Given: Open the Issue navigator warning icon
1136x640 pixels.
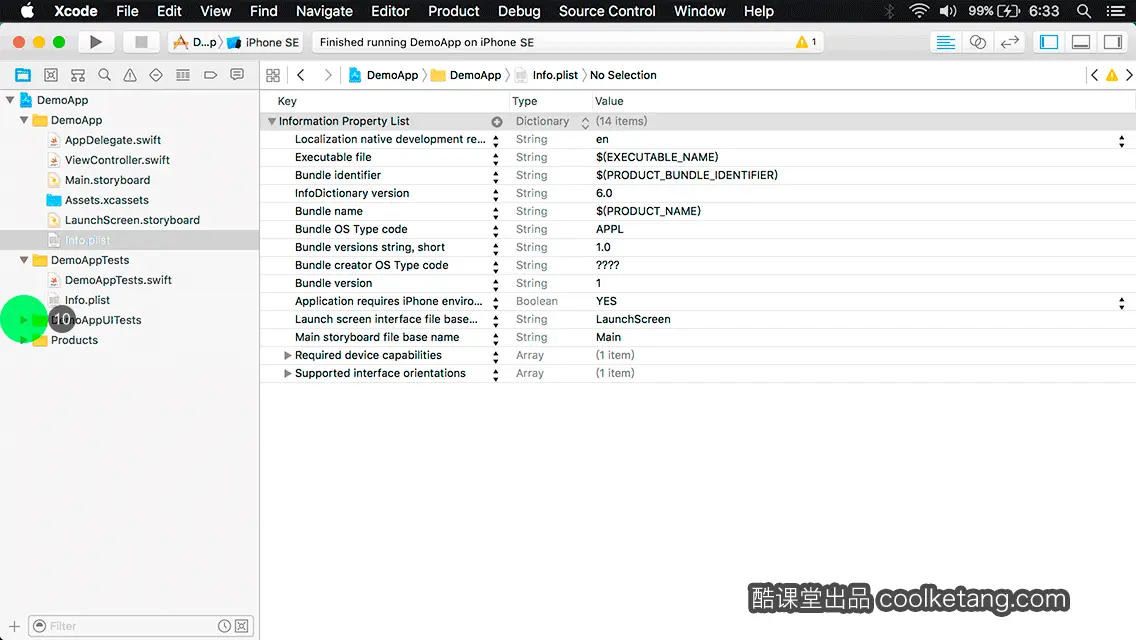Looking at the screenshot, I should point(130,75).
